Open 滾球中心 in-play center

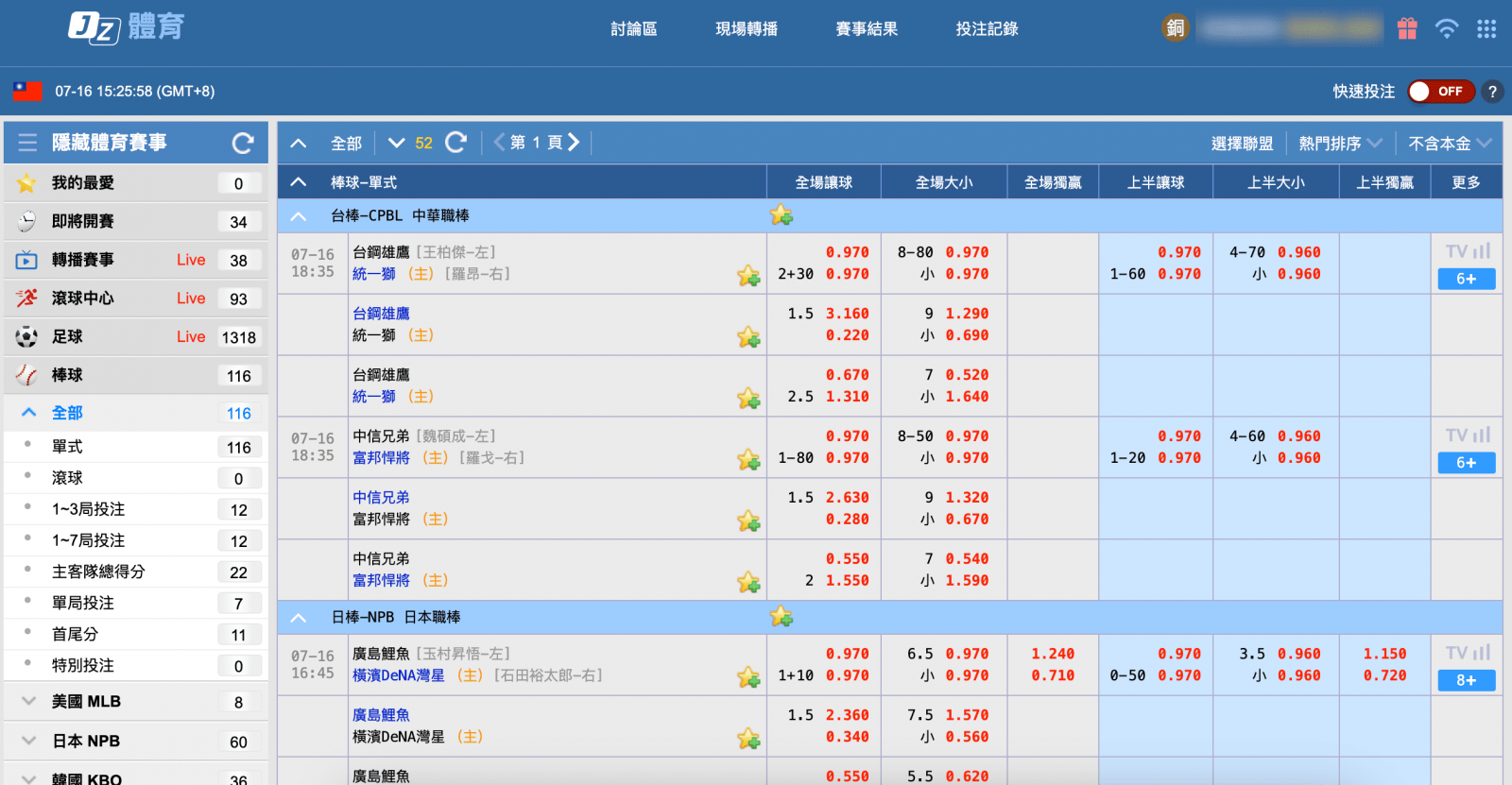136,299
